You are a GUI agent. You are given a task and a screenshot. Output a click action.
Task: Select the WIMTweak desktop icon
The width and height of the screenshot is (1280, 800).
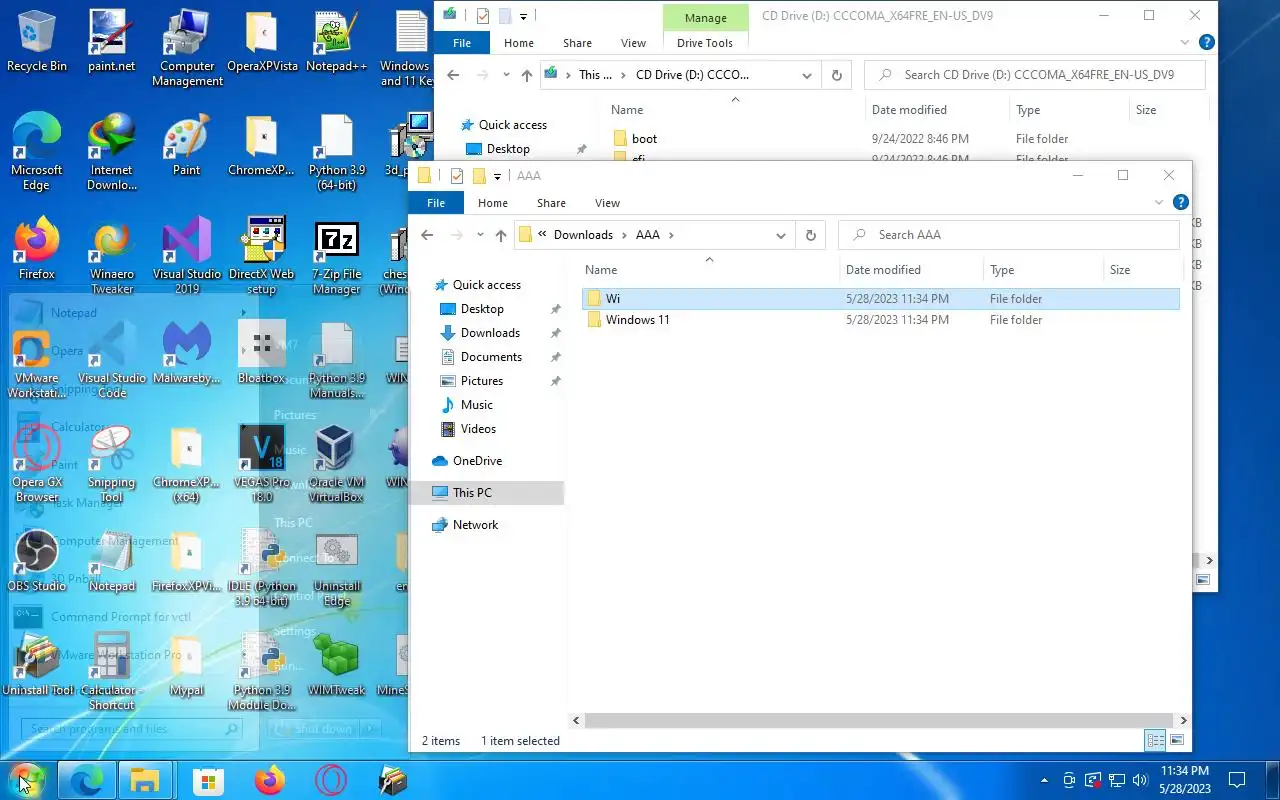coord(336,665)
